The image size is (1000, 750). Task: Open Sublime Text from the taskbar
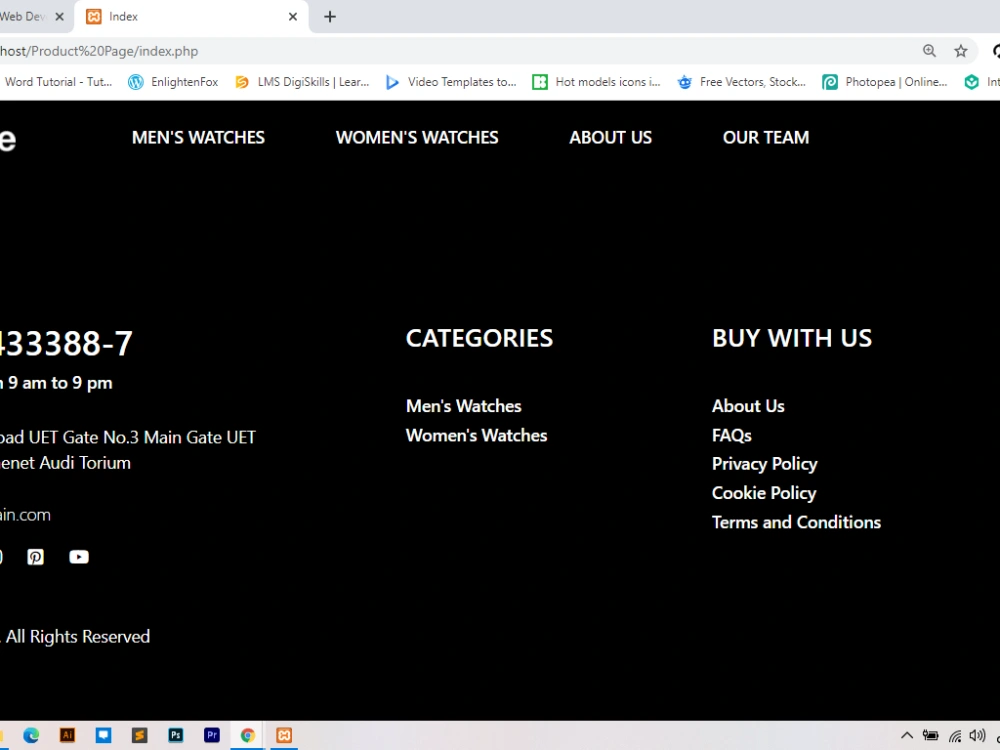(x=140, y=735)
